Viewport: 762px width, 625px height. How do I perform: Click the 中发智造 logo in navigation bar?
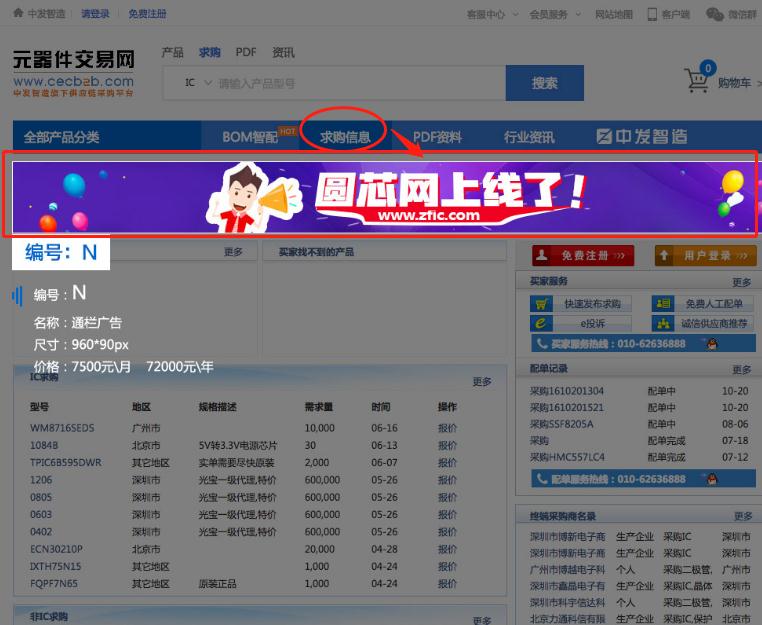point(641,137)
